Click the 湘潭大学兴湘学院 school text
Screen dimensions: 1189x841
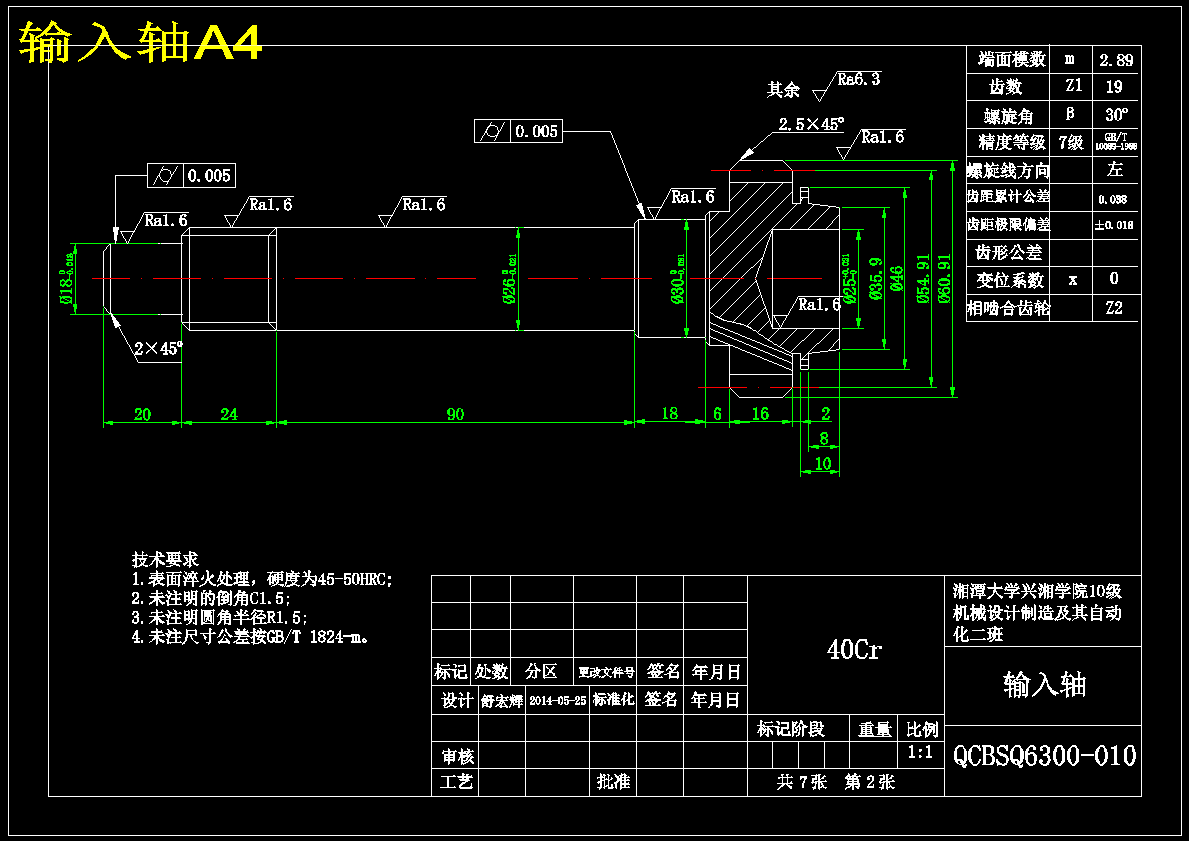tap(1021, 591)
